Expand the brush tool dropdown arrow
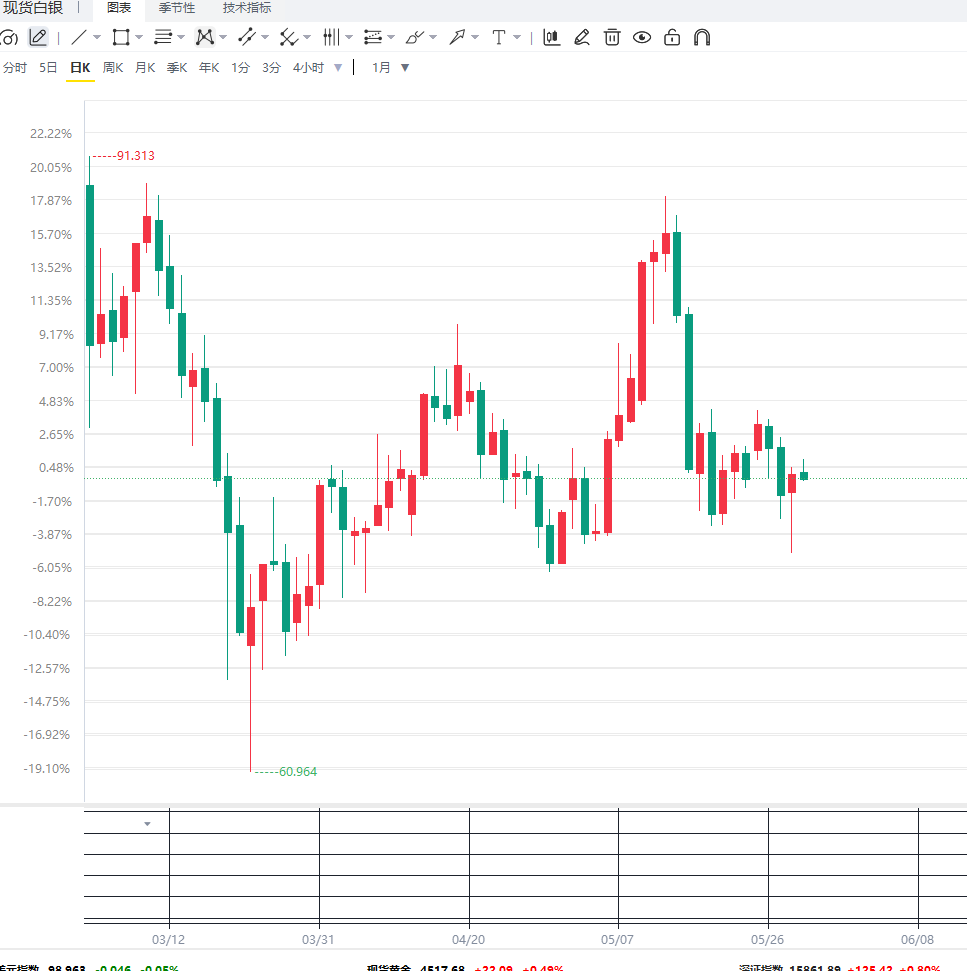 pyautogui.click(x=433, y=37)
